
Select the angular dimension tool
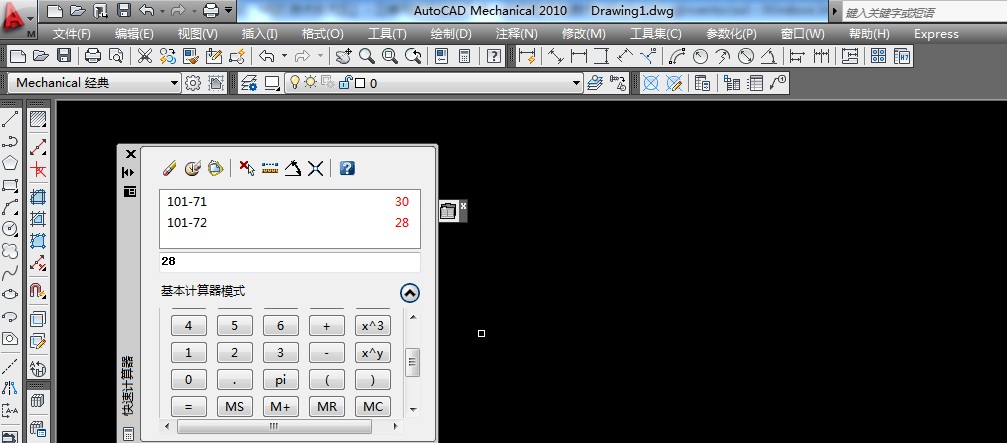tap(768, 56)
